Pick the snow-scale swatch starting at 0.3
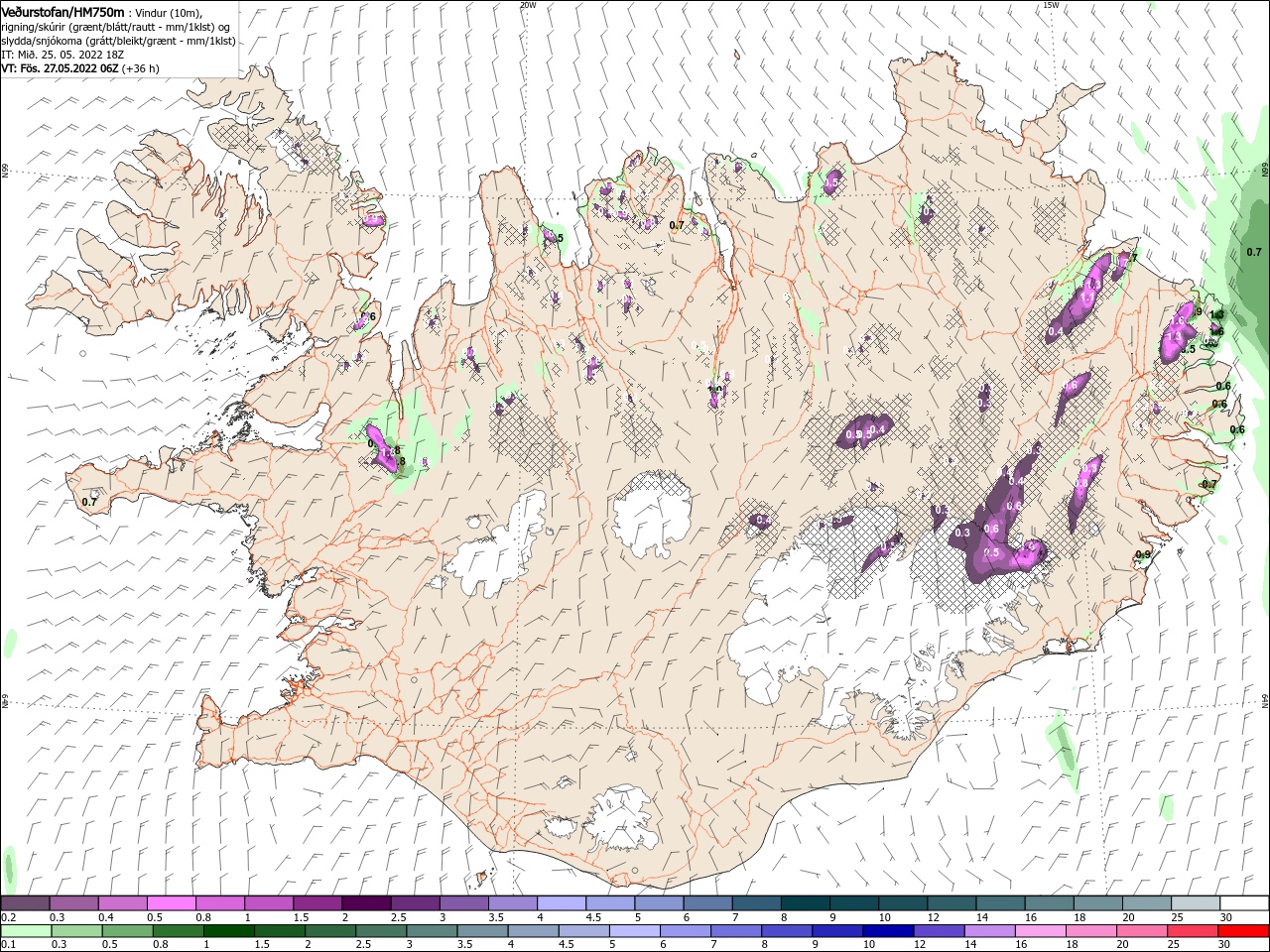The width and height of the screenshot is (1270, 952). 74,903
